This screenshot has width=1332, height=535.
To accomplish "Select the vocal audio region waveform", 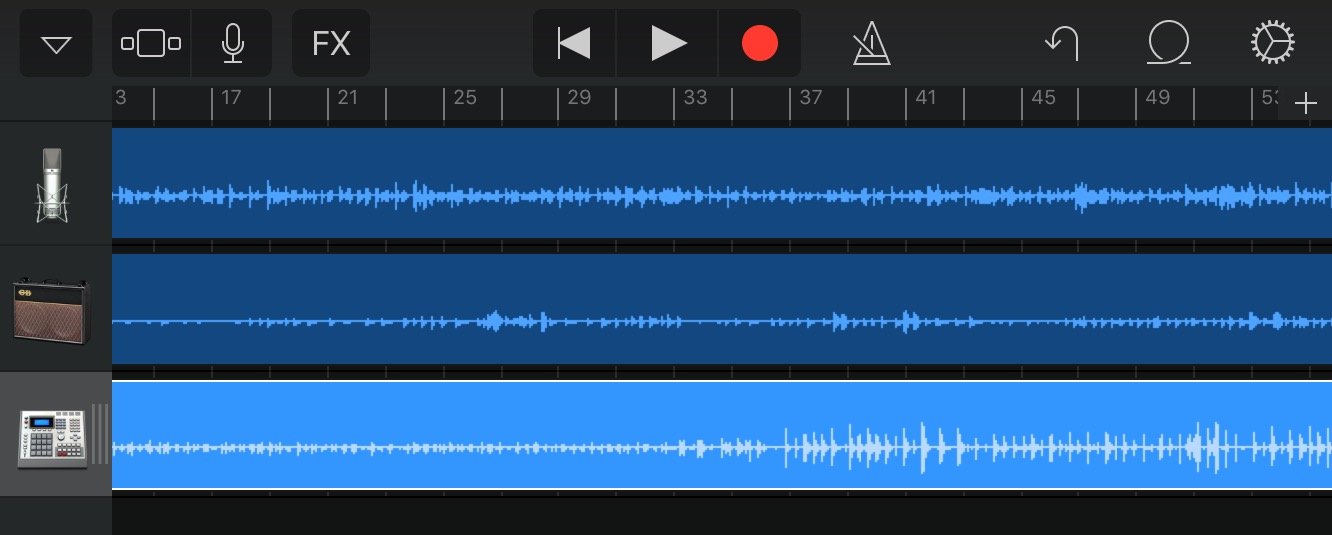I will point(720,183).
